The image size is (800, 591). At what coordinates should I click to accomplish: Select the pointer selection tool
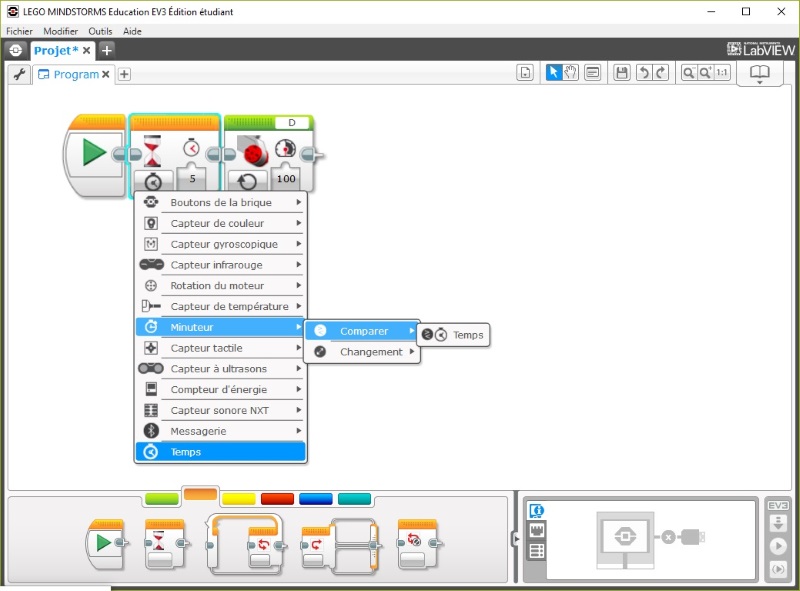pyautogui.click(x=554, y=72)
